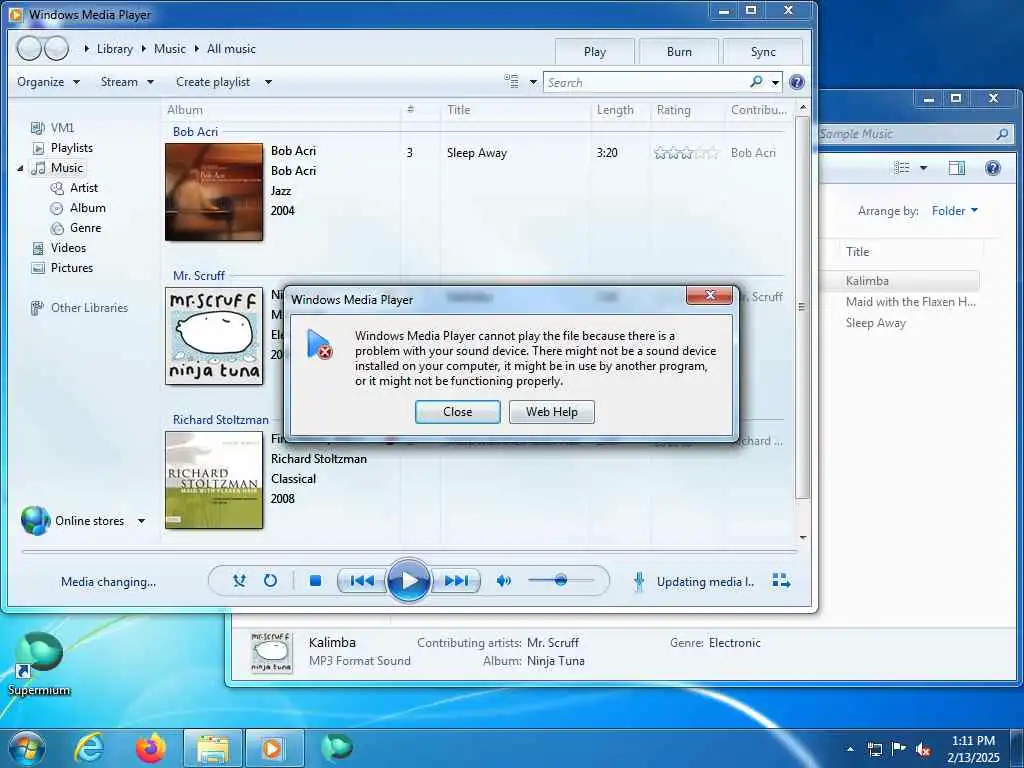Open the Burn tab
Image resolution: width=1024 pixels, height=768 pixels.
(679, 52)
